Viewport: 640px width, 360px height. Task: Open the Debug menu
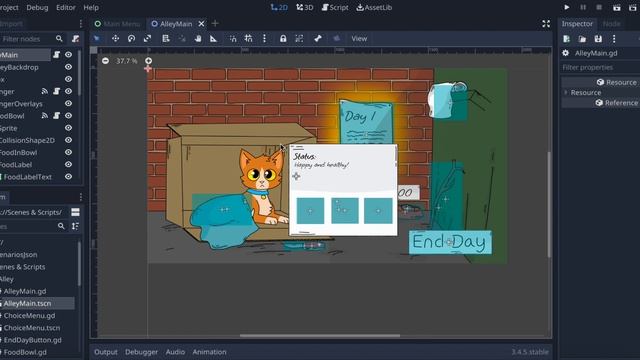tap(37, 7)
